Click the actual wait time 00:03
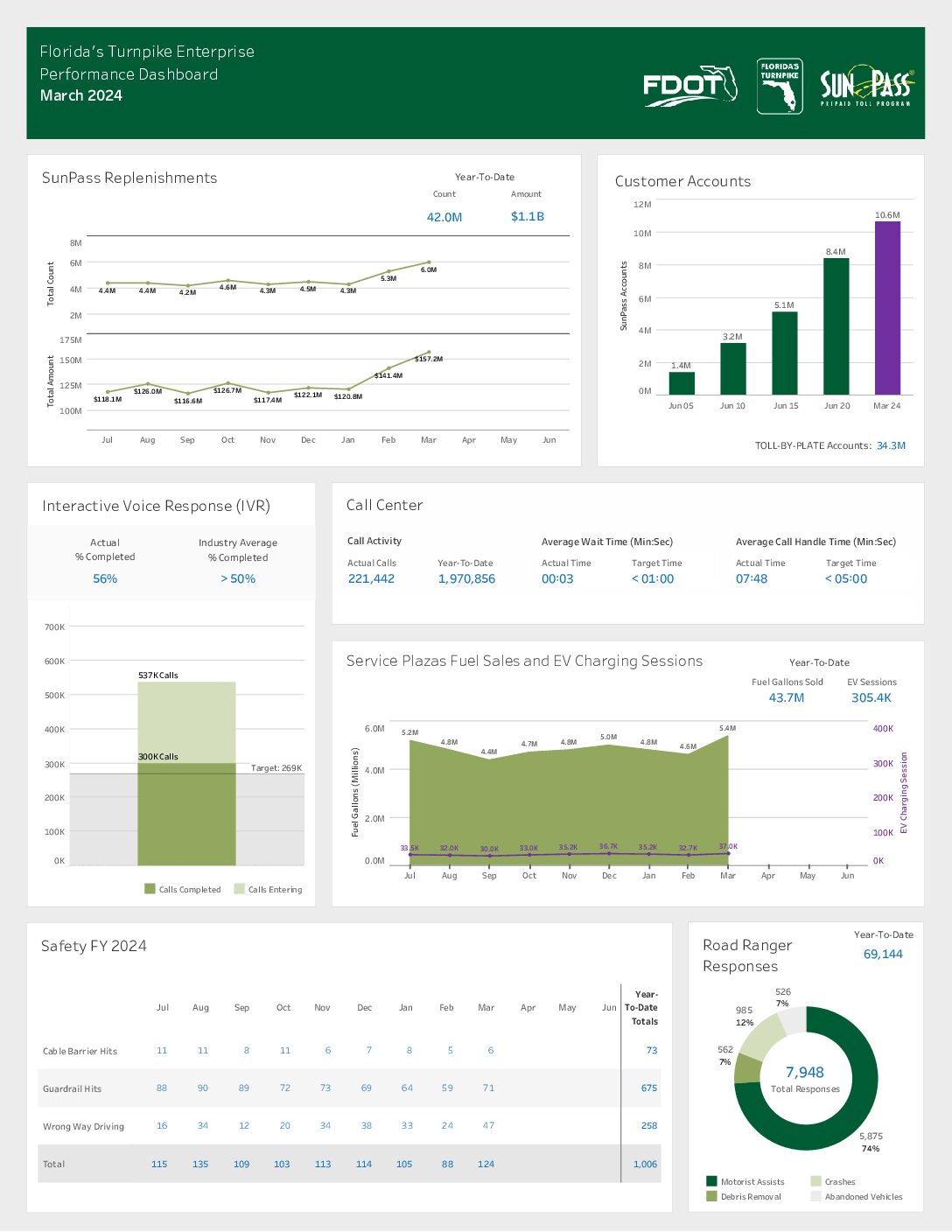 click(x=557, y=578)
